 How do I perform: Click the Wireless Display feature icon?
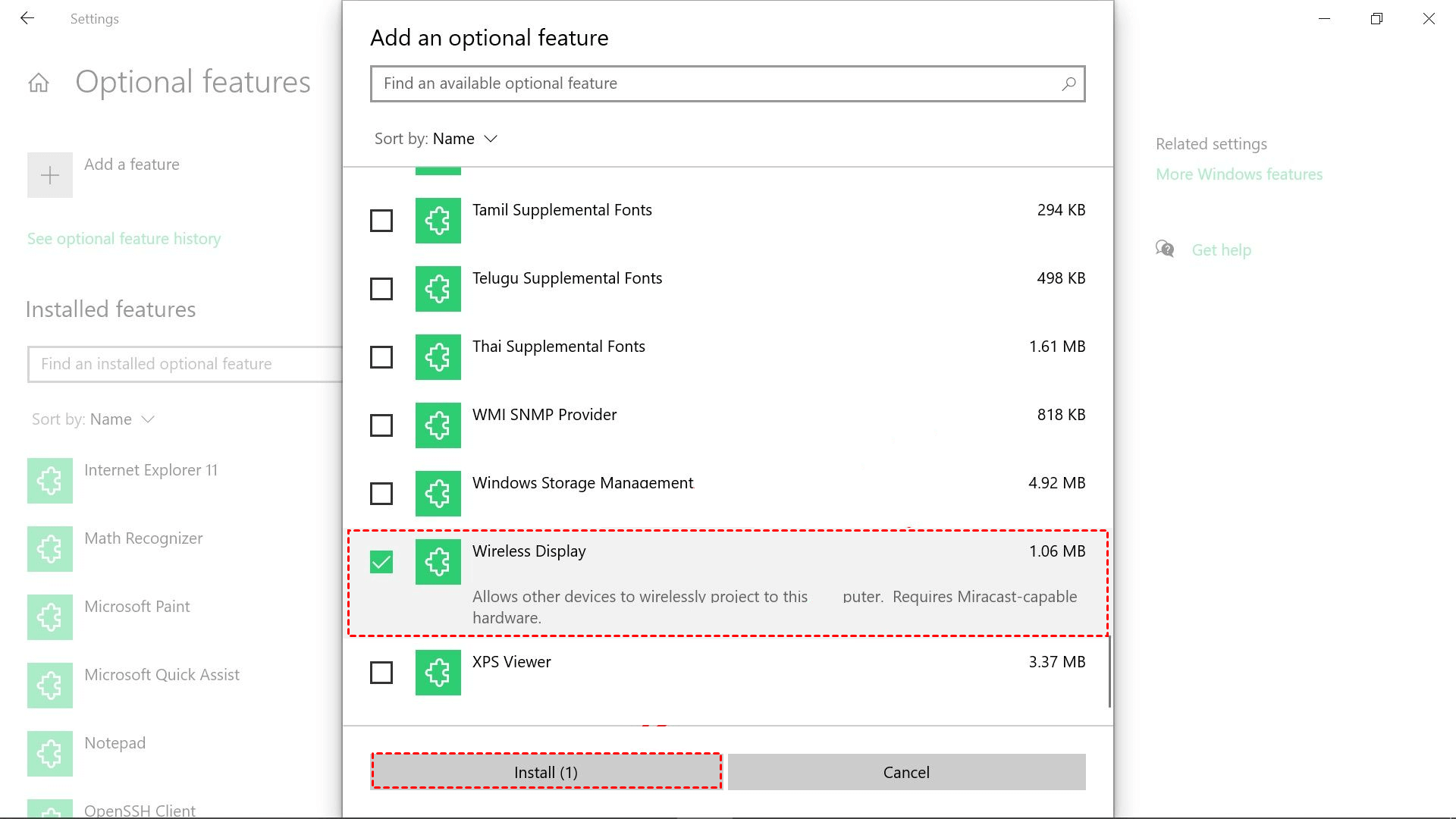pos(438,562)
